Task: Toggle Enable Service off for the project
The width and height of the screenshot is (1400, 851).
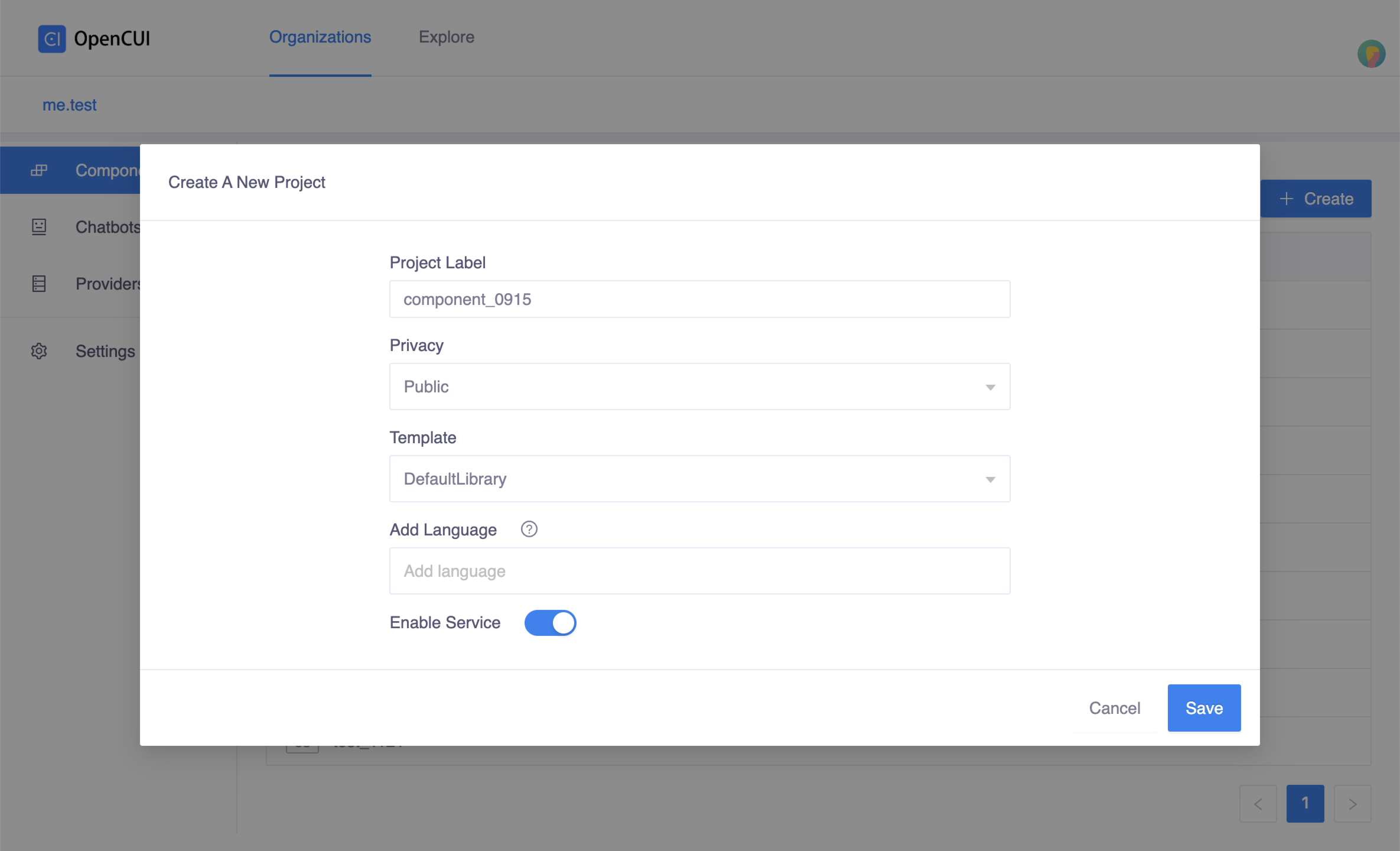Action: point(550,622)
